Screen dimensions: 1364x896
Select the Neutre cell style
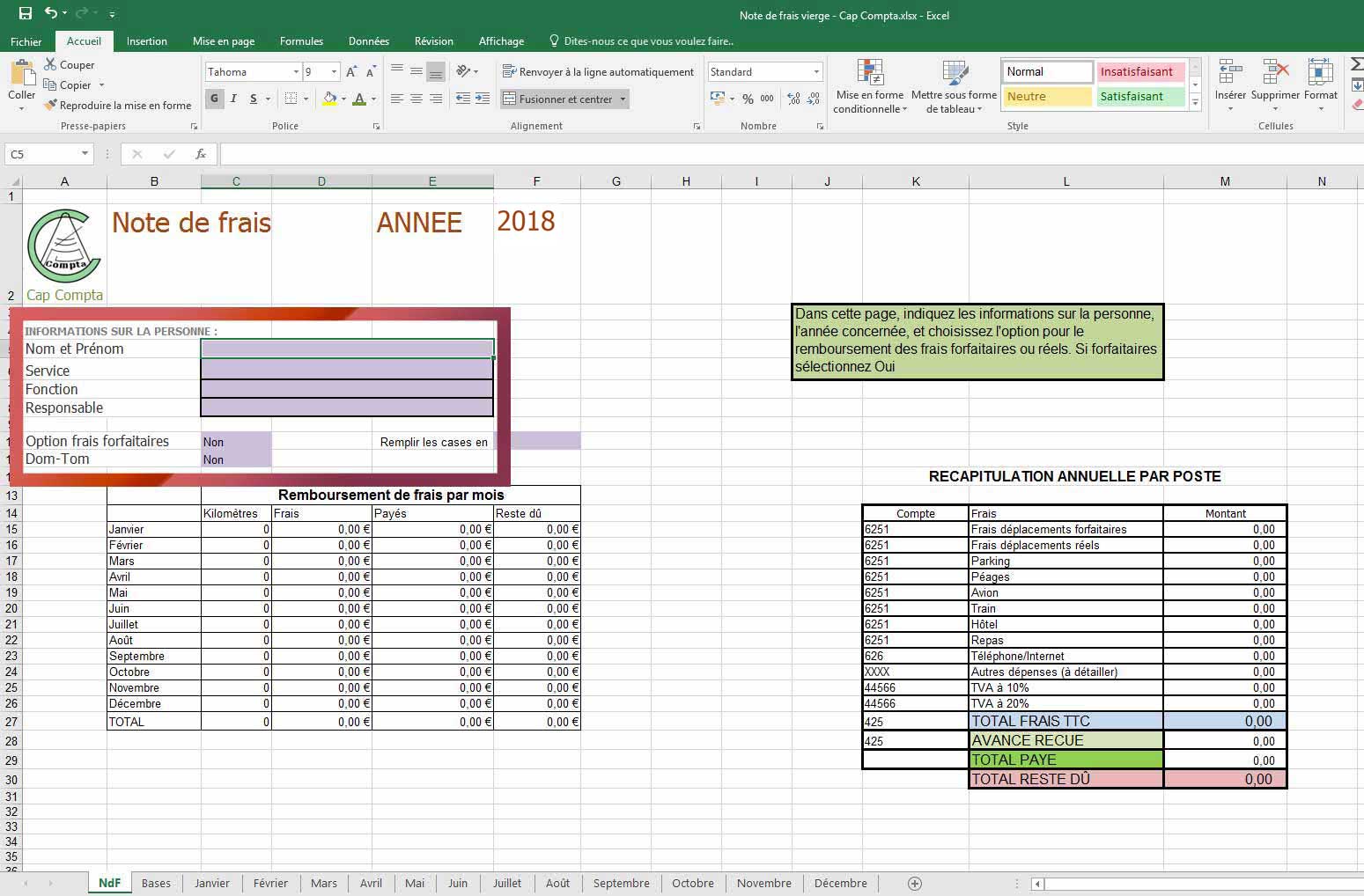click(1047, 96)
